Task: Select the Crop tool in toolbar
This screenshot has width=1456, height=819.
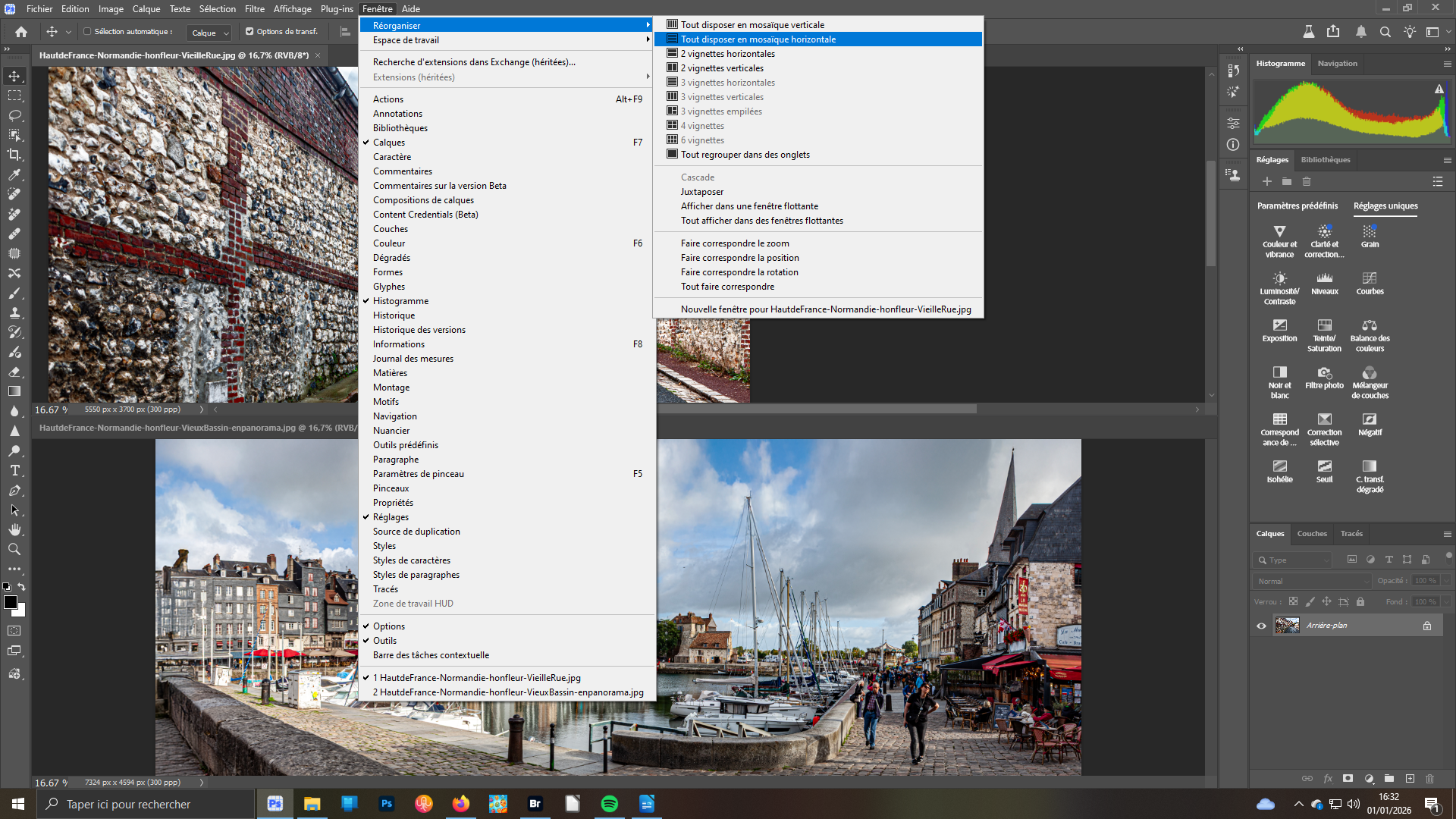Action: (x=14, y=155)
